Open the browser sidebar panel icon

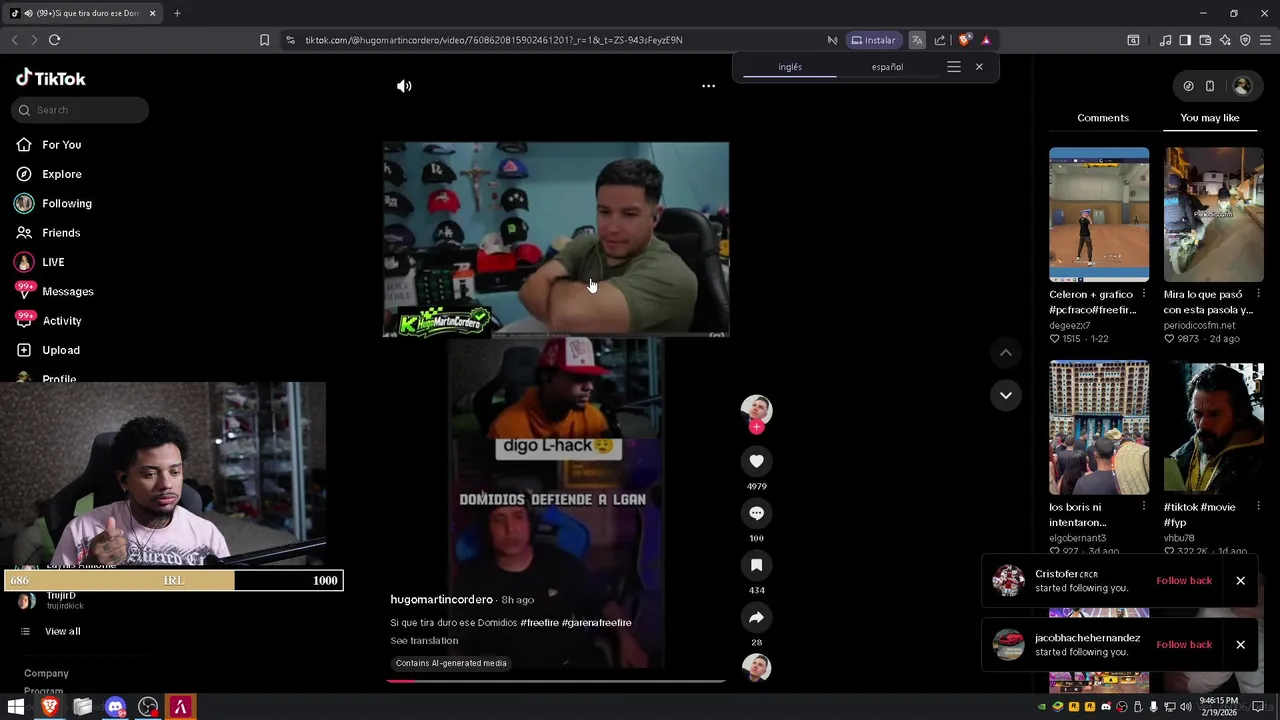pos(1185,40)
